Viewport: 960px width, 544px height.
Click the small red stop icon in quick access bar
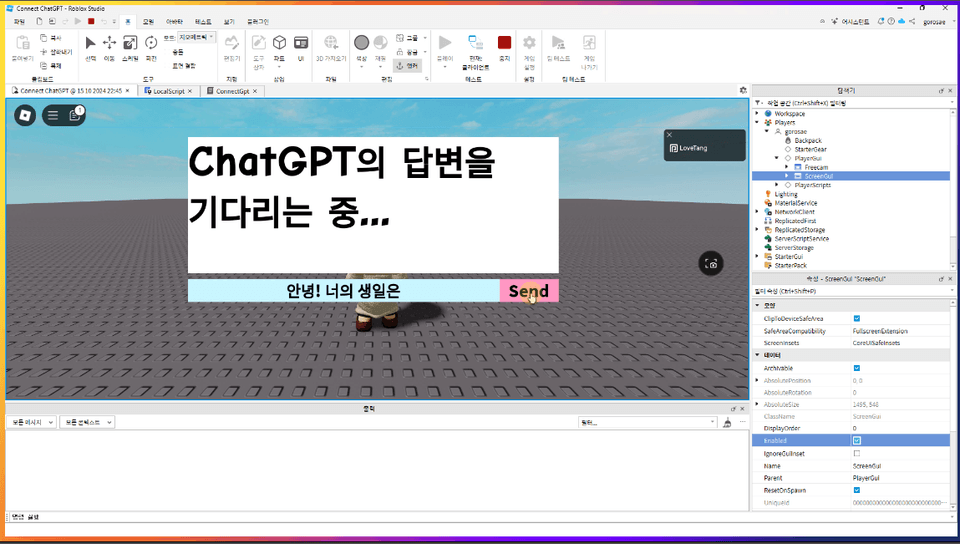91,21
